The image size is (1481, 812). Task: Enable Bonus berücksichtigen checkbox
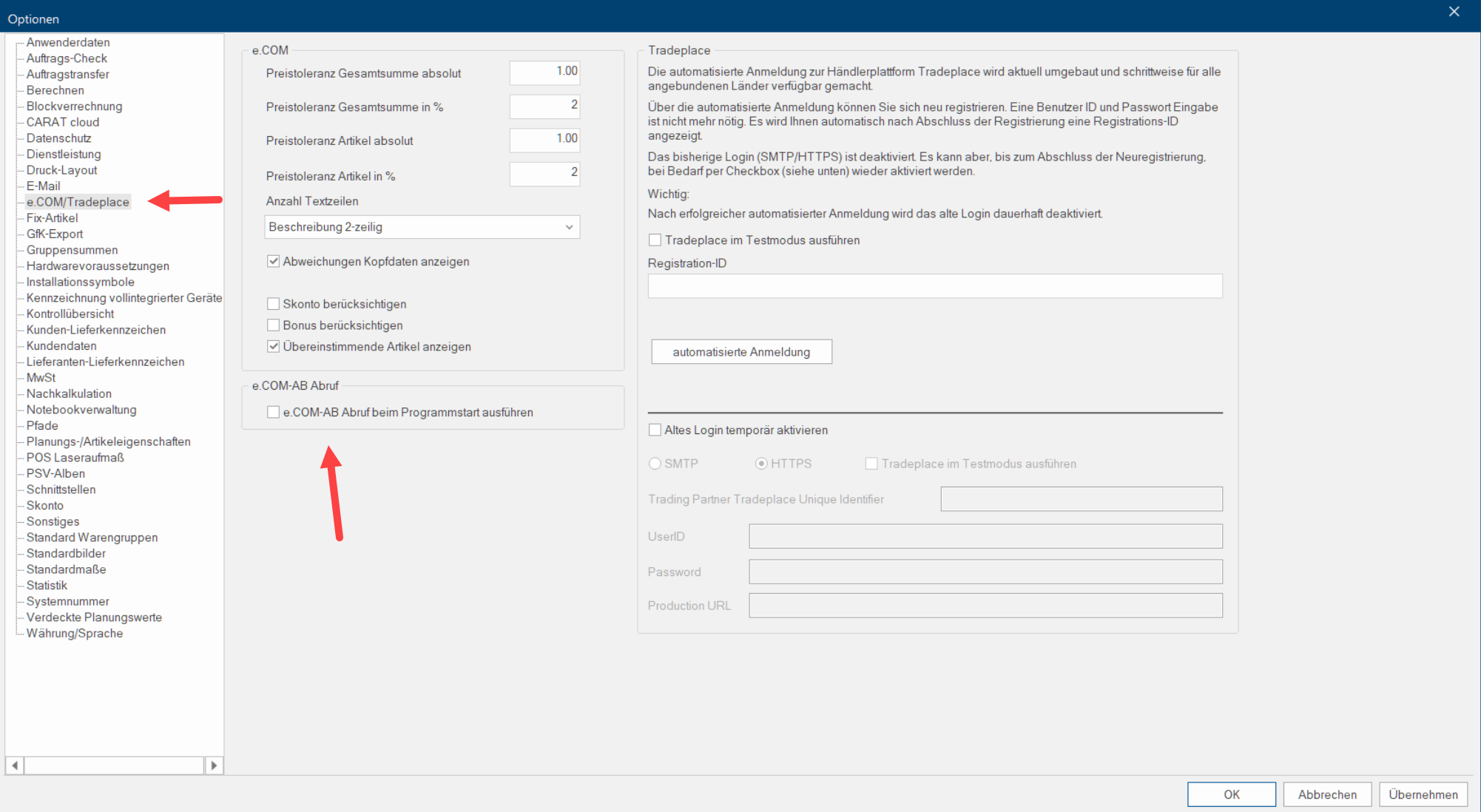[274, 325]
